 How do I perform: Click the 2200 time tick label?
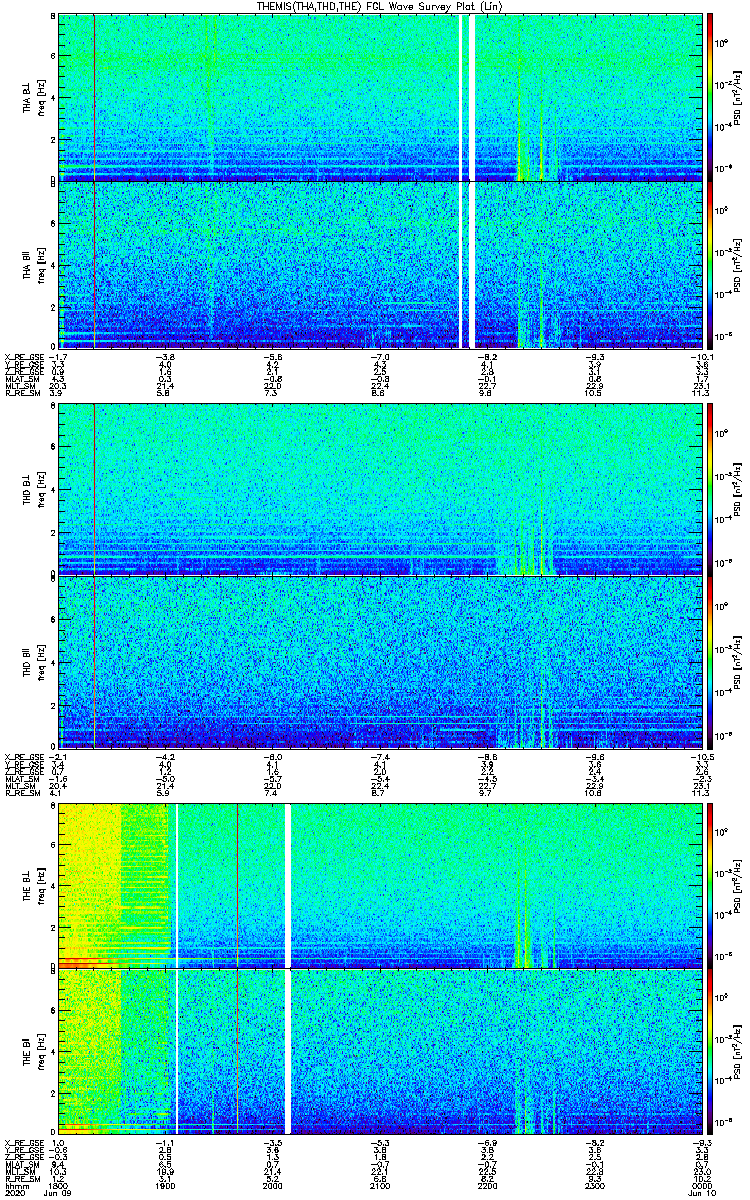[487, 1185]
